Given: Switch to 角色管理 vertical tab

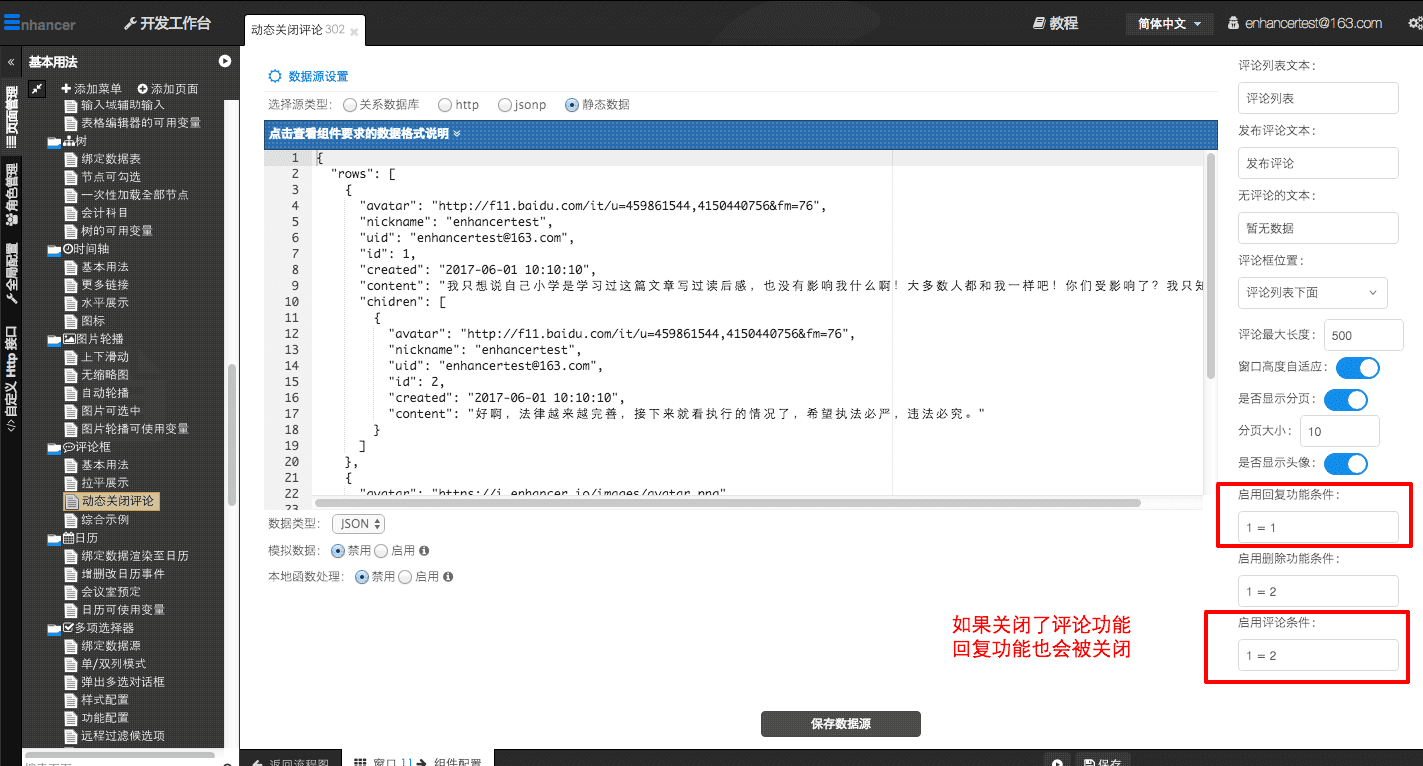Looking at the screenshot, I should point(12,194).
